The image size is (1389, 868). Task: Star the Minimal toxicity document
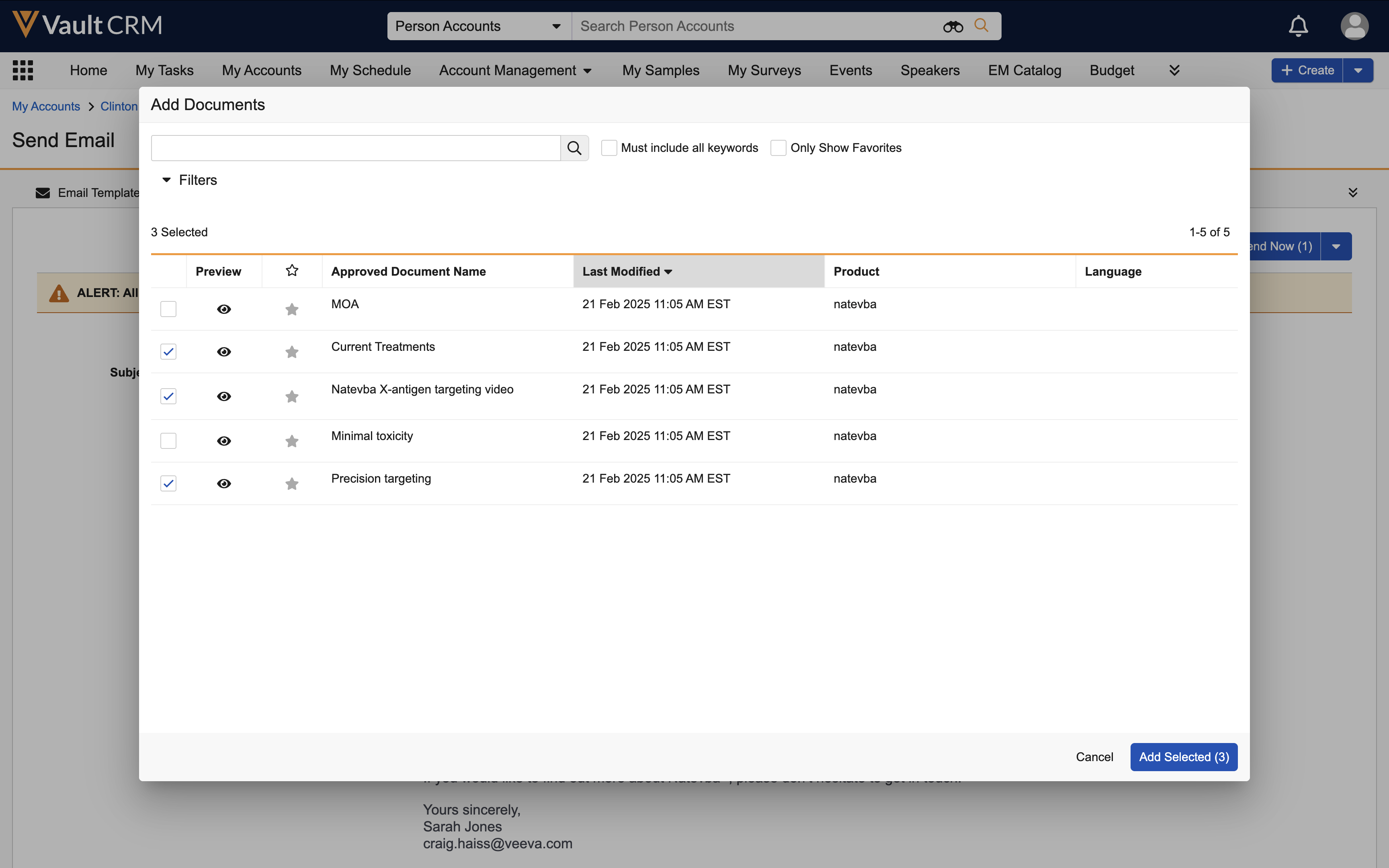(291, 442)
